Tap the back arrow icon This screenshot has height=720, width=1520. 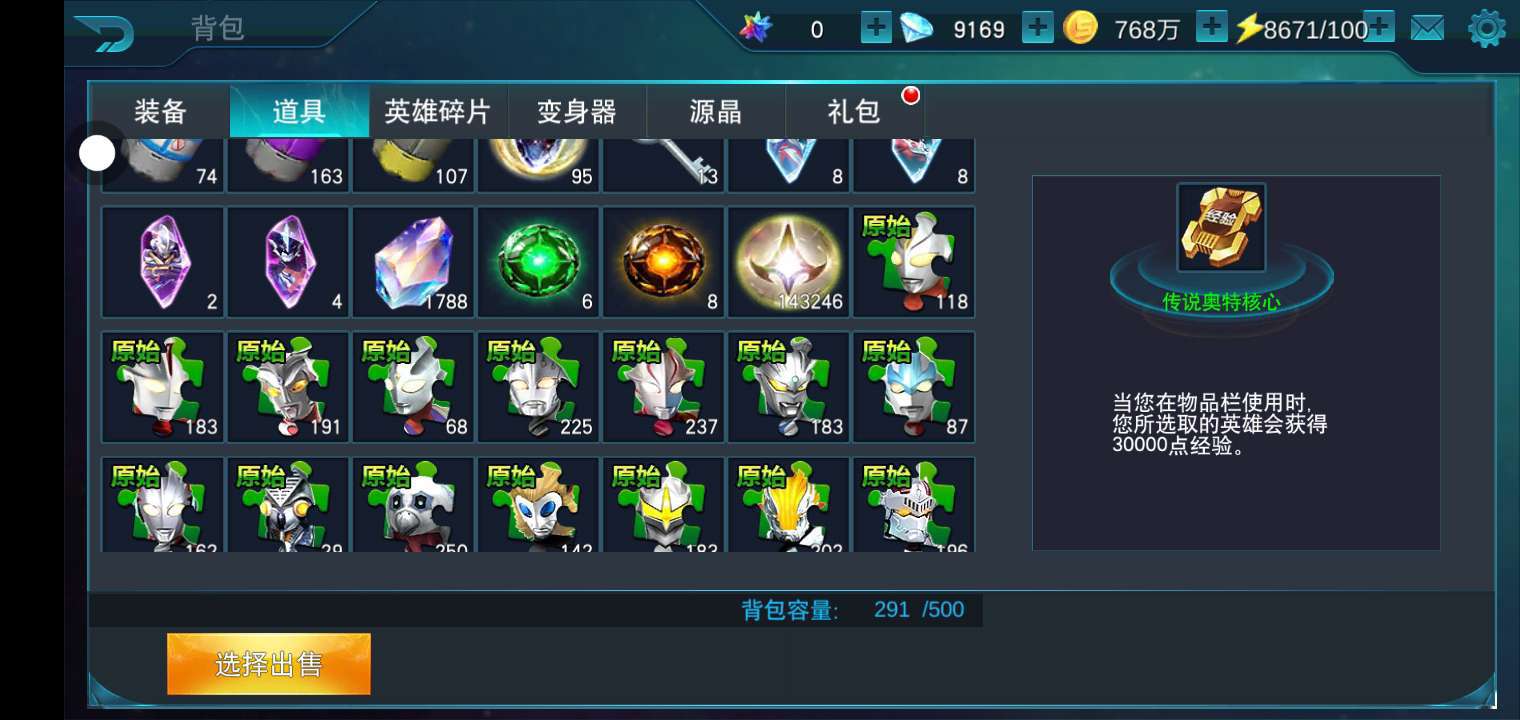coord(104,33)
